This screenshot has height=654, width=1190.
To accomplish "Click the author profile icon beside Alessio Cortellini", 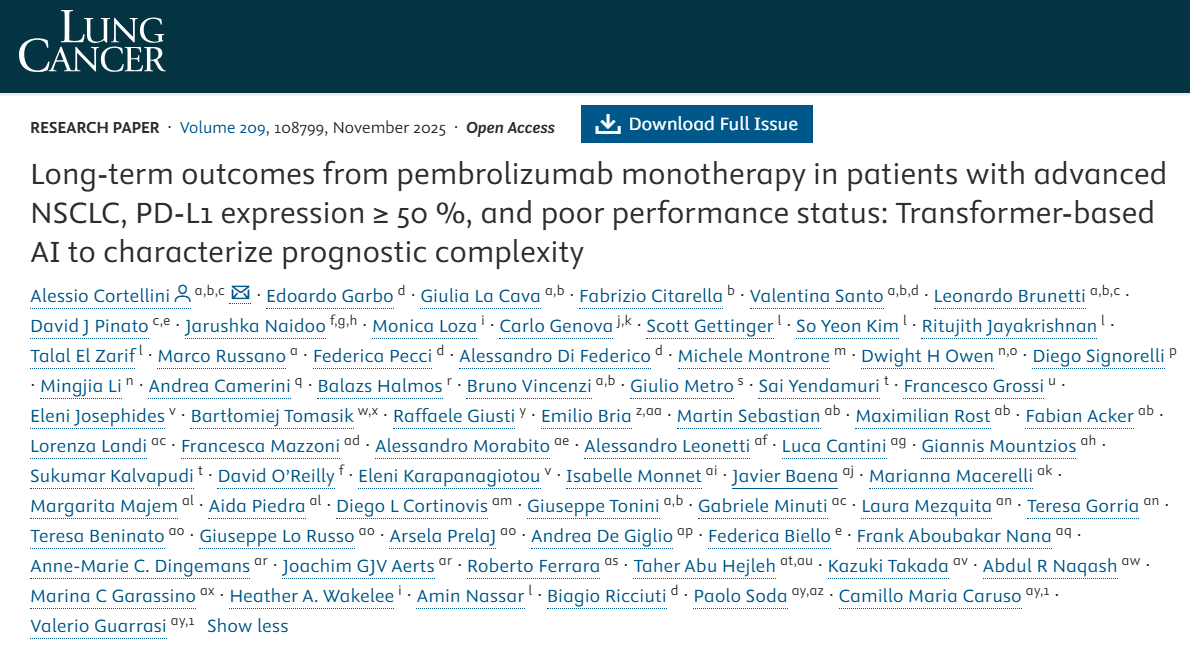I will click(x=182, y=295).
